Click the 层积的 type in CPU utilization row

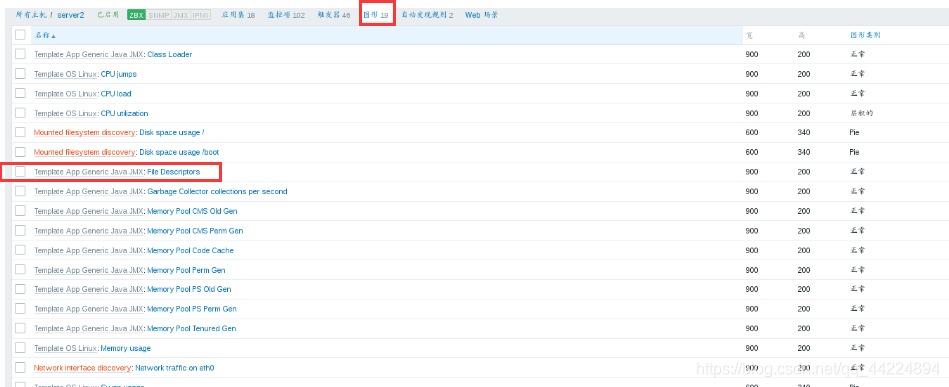[861, 113]
